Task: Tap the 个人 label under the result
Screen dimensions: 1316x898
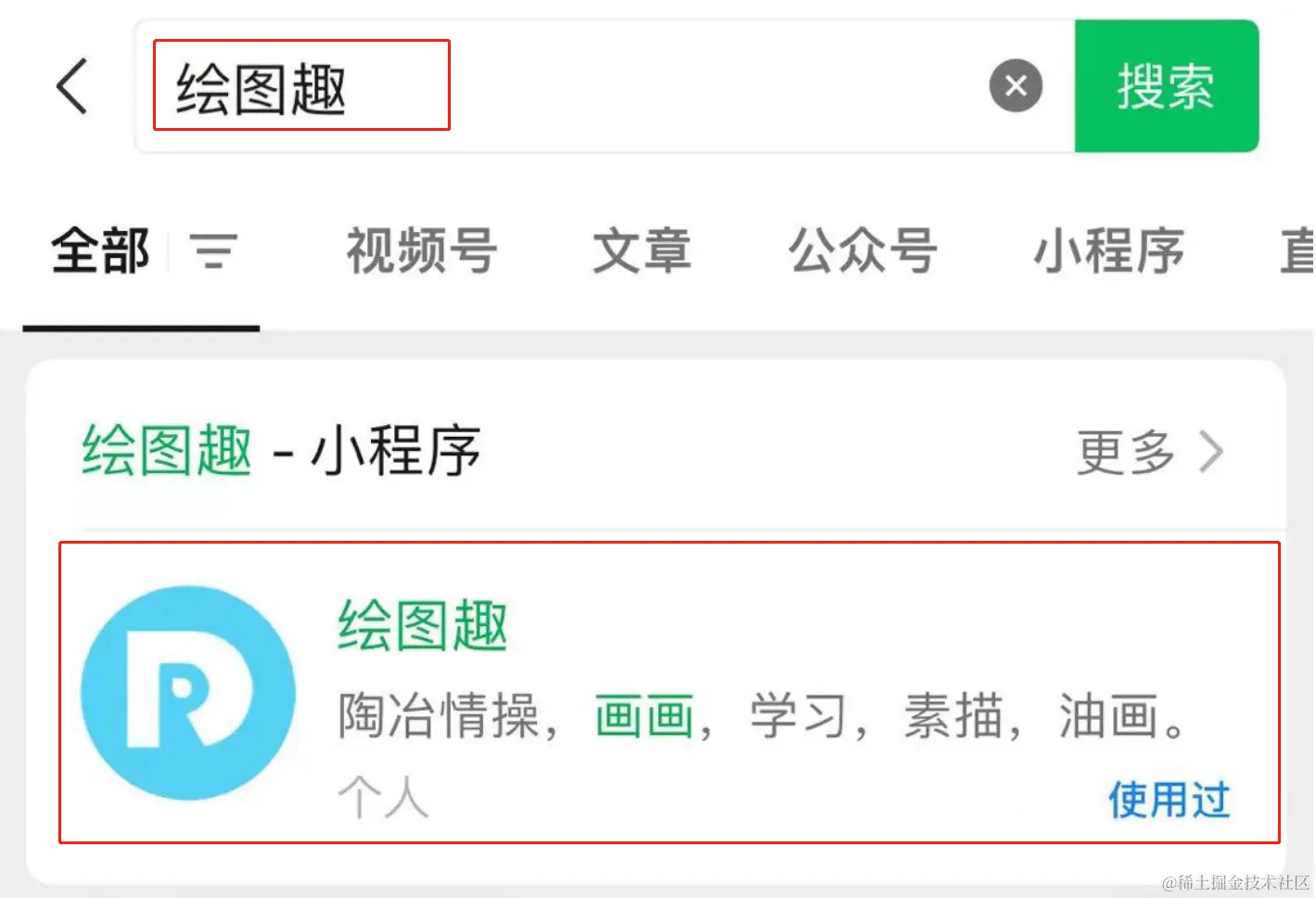Action: [x=383, y=796]
